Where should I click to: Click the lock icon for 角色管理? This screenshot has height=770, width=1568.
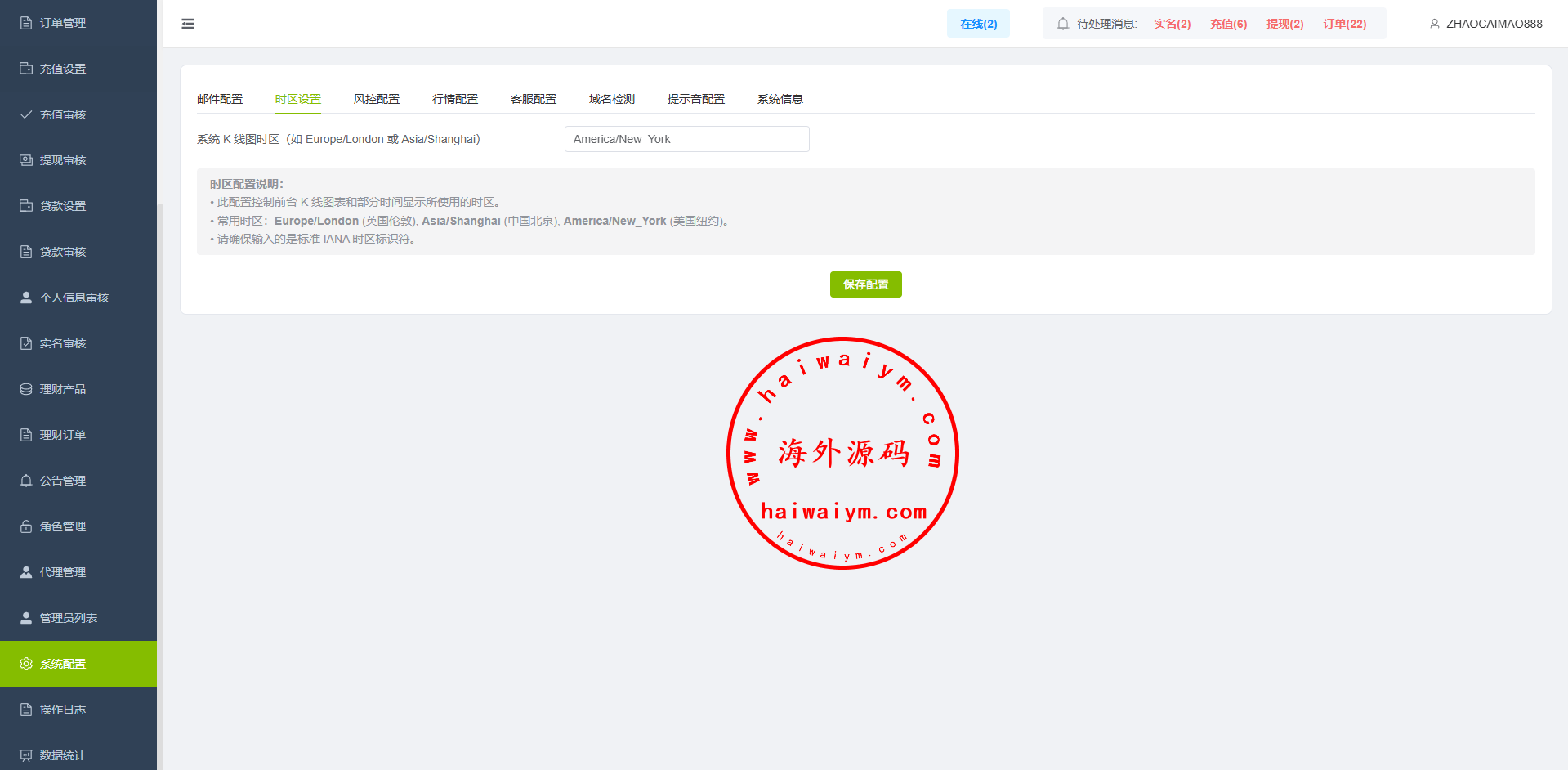click(26, 526)
